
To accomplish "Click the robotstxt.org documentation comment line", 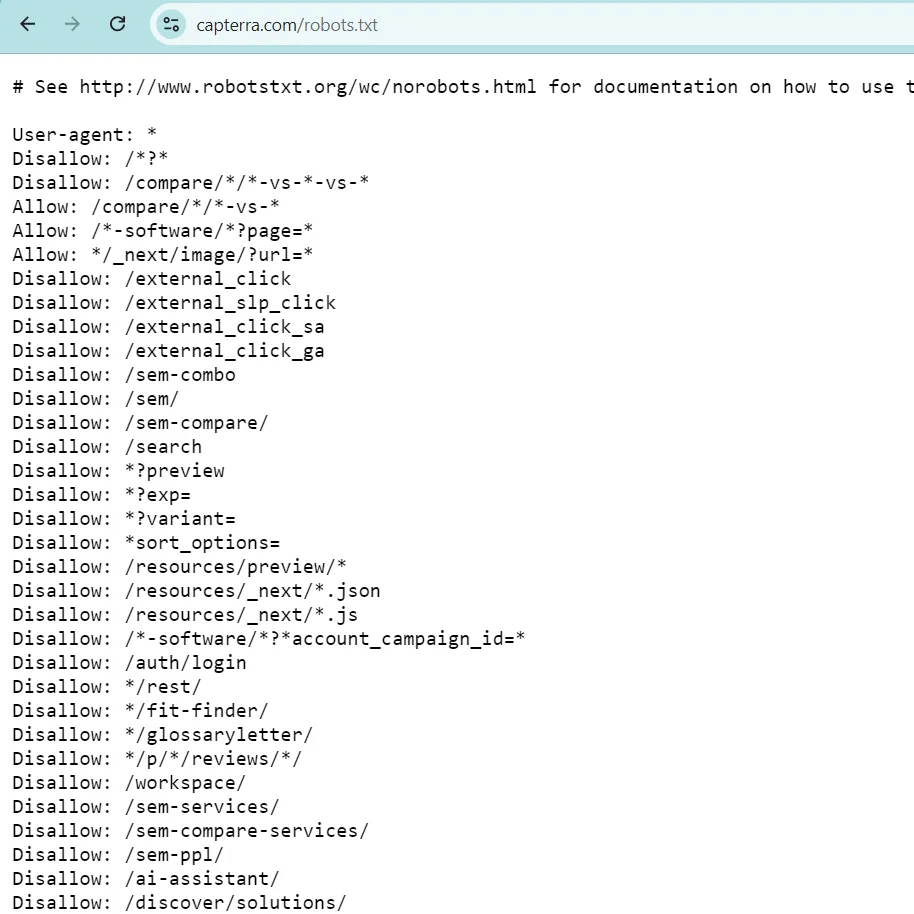I will tap(463, 87).
